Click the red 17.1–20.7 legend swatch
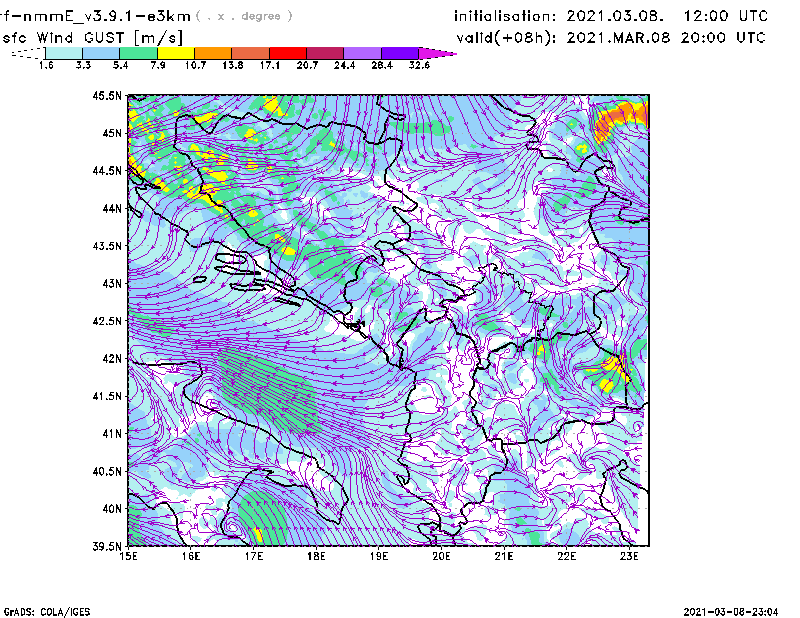 pyautogui.click(x=288, y=53)
